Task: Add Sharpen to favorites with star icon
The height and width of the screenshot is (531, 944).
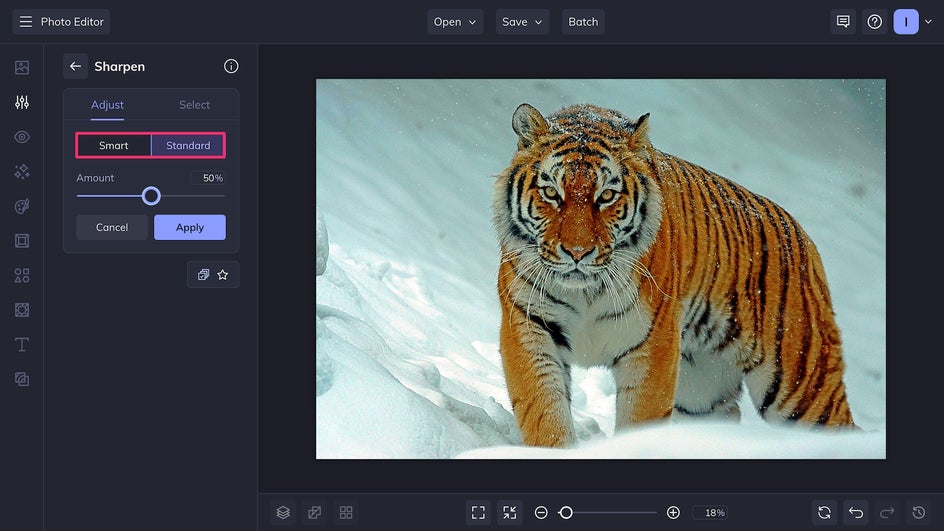Action: tap(223, 274)
